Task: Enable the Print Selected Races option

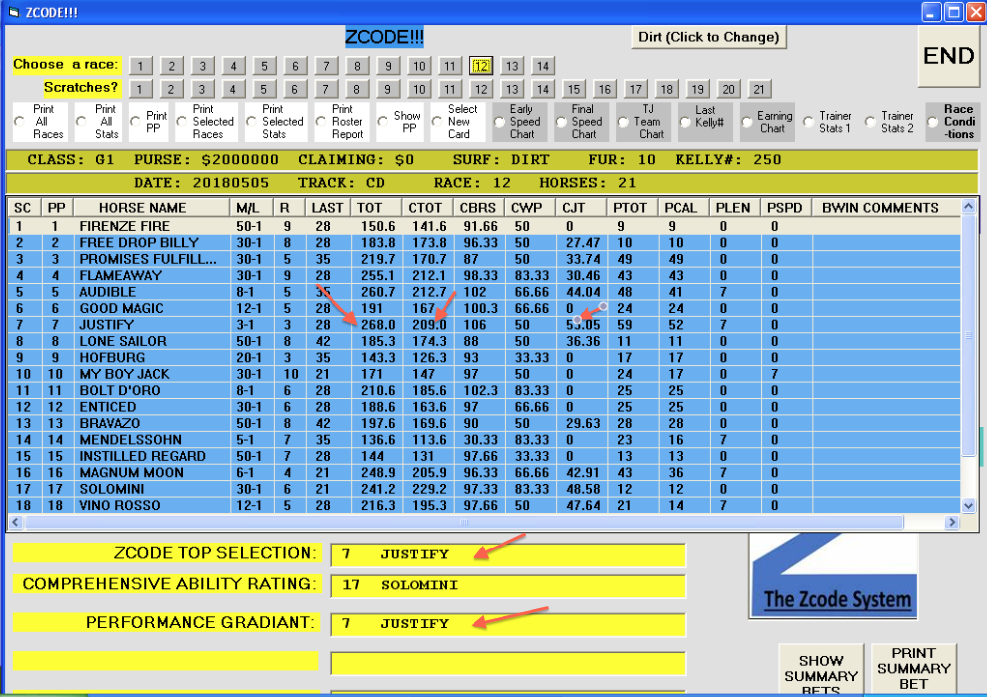Action: pyautogui.click(x=182, y=122)
